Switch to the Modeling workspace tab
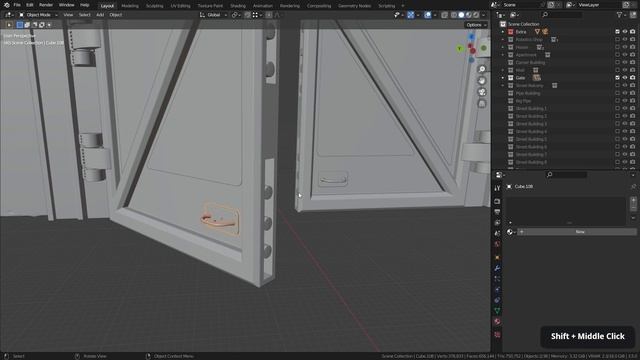The image size is (640, 360). tap(130, 6)
